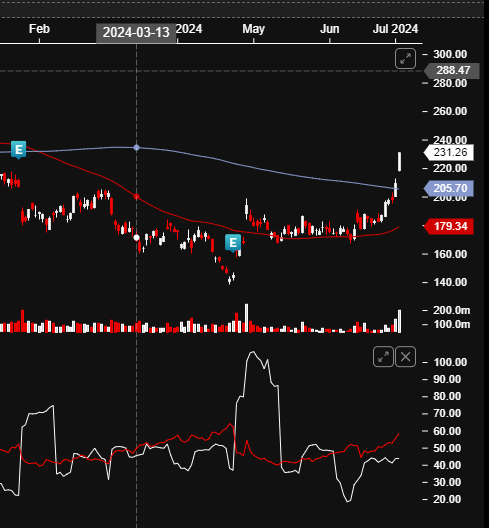Open the late-April earnings E marker

pyautogui.click(x=233, y=243)
